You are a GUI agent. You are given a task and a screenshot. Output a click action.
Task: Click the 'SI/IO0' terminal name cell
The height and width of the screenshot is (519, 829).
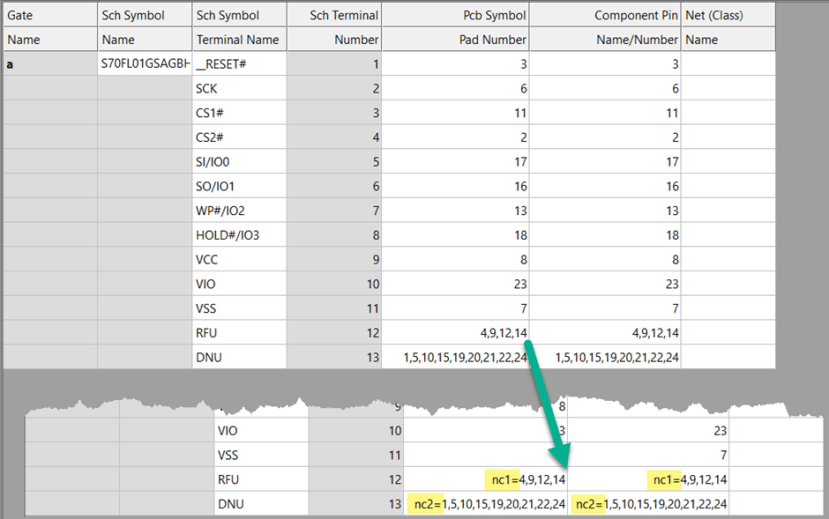[240, 162]
